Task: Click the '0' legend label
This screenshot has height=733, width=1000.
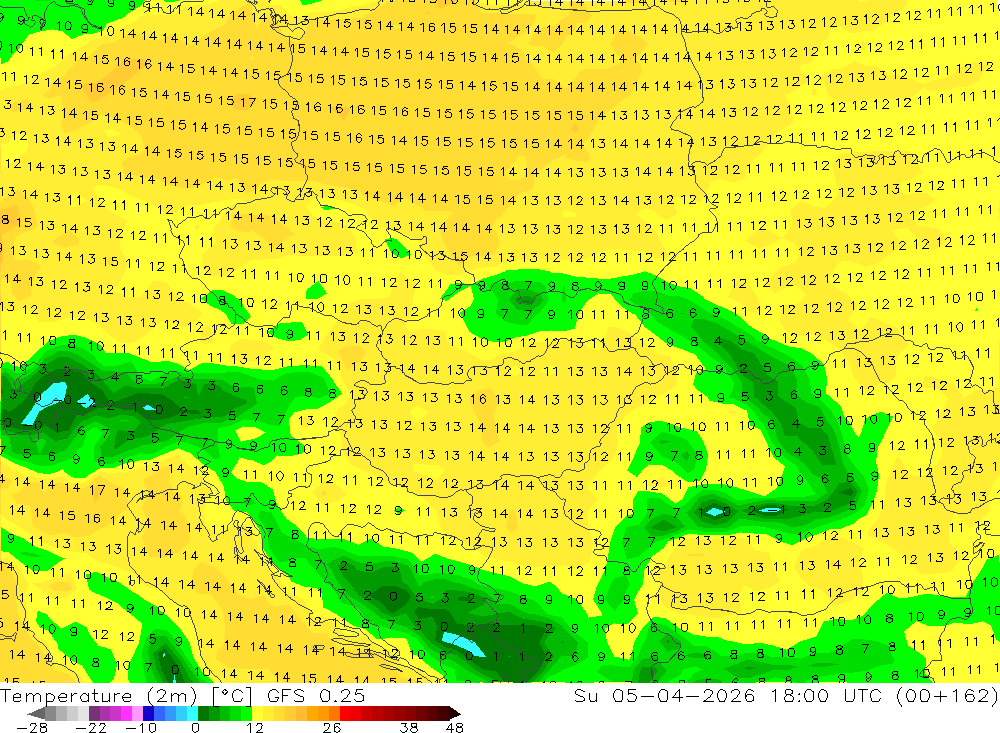Action: (x=195, y=727)
